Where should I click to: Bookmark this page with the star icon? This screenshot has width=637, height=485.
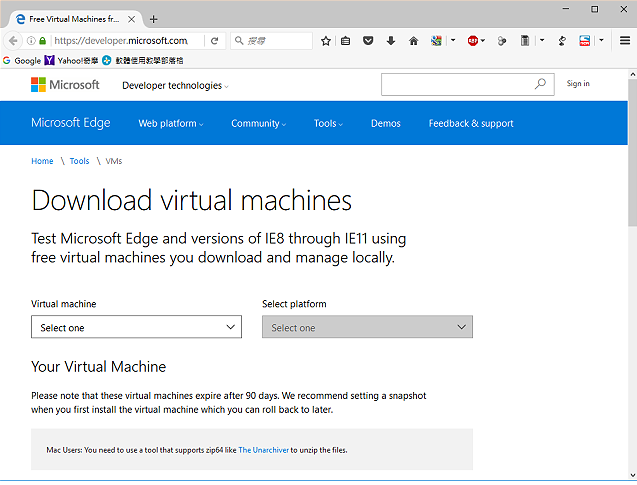pos(325,41)
